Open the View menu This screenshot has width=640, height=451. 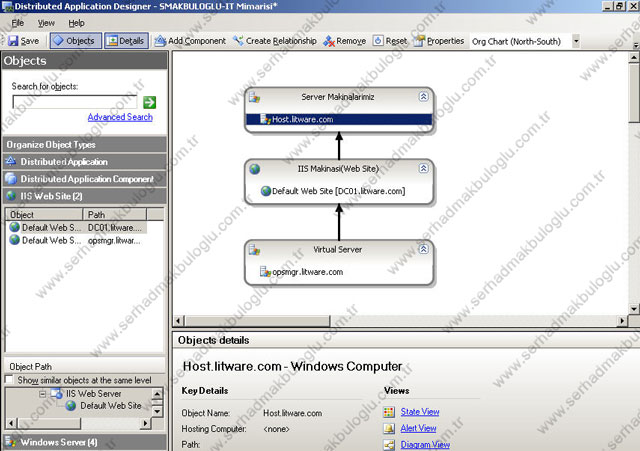[46, 23]
